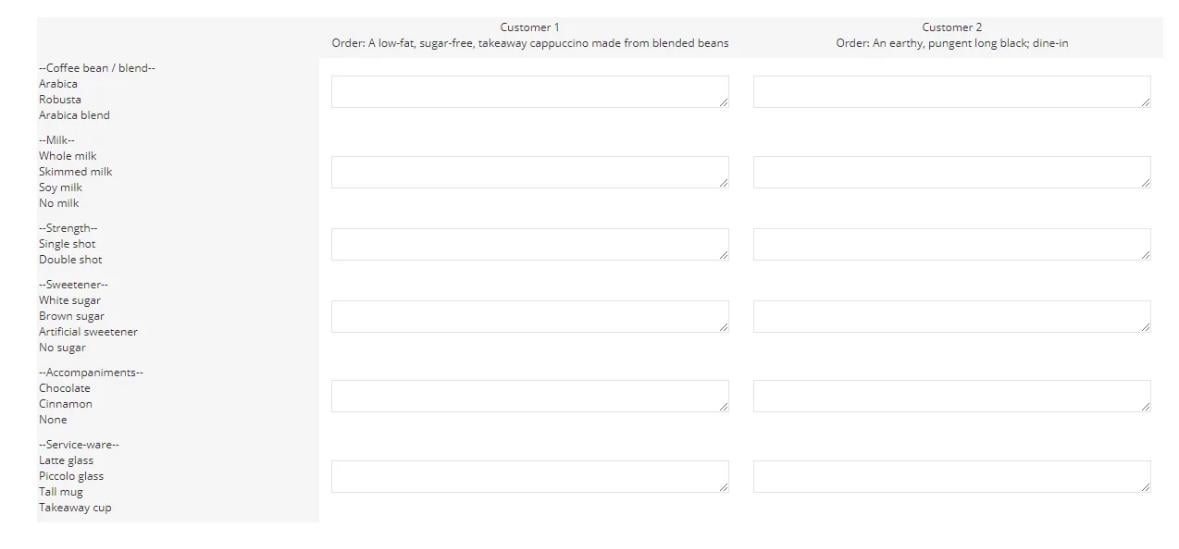Click Customer 1 Service-ware text box
The image size is (1179, 549).
[x=529, y=477]
